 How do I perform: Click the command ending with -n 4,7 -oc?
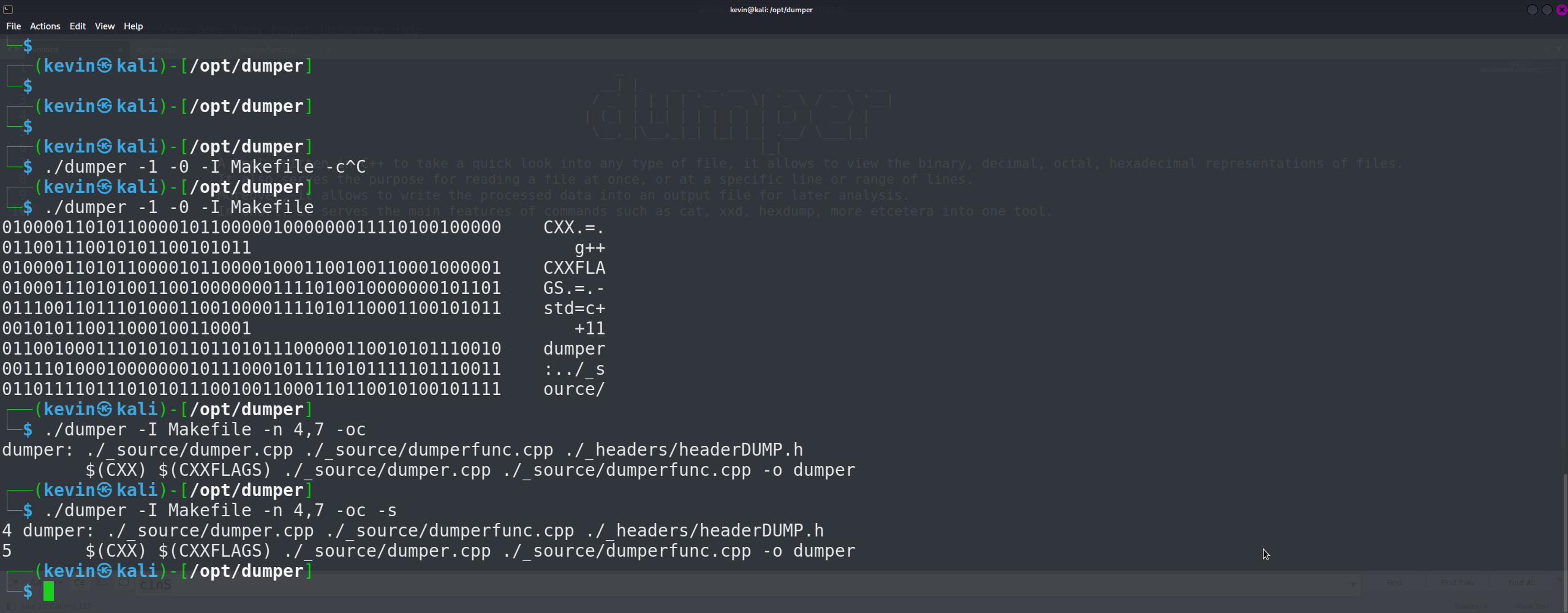tap(205, 430)
